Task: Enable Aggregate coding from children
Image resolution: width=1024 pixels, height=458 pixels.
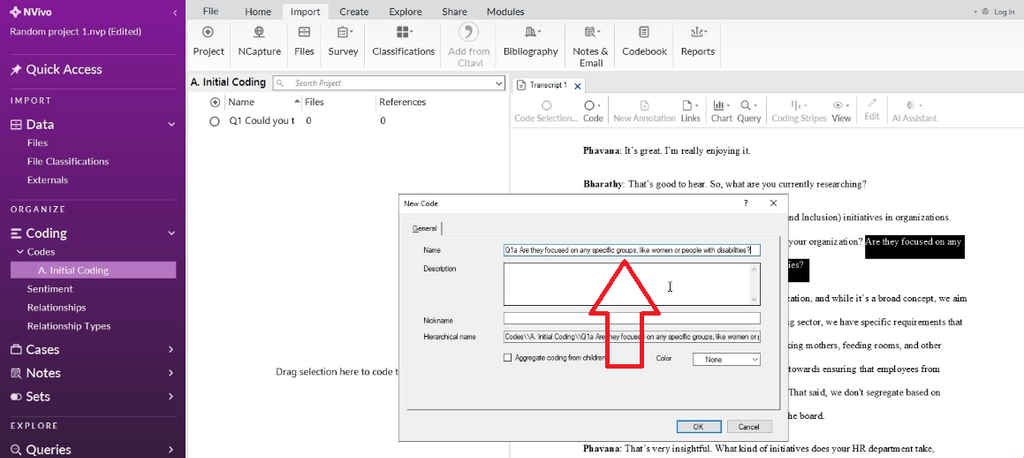Action: [507, 358]
